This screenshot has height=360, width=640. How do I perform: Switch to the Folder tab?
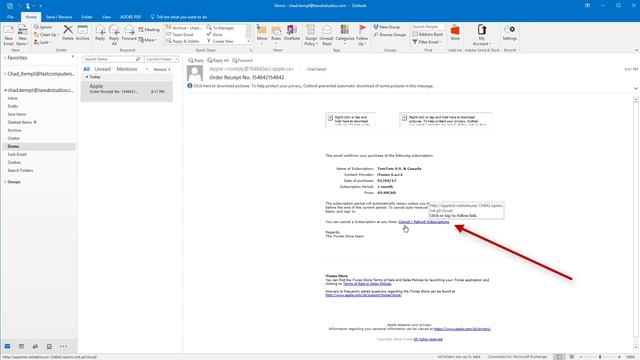coord(87,17)
